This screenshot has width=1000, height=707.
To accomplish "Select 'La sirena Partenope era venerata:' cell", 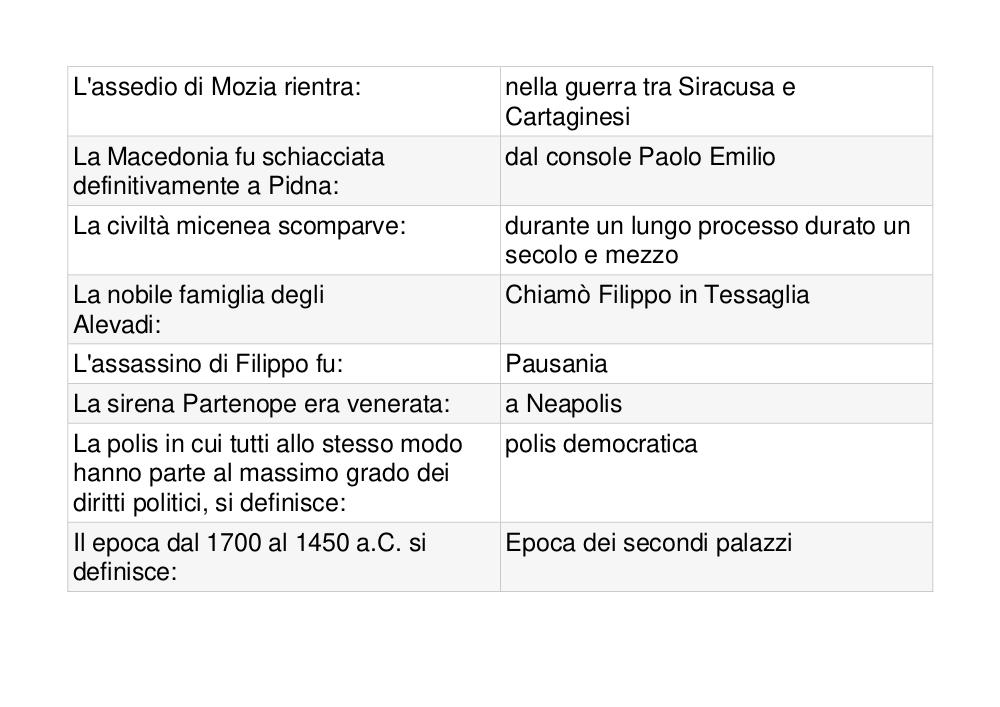I will 284,404.
